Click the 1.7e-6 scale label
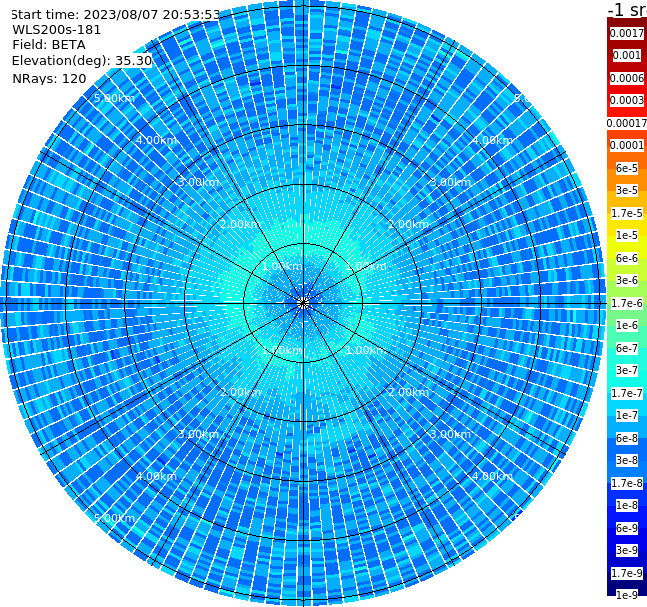This screenshot has height=607, width=647. pyautogui.click(x=627, y=303)
